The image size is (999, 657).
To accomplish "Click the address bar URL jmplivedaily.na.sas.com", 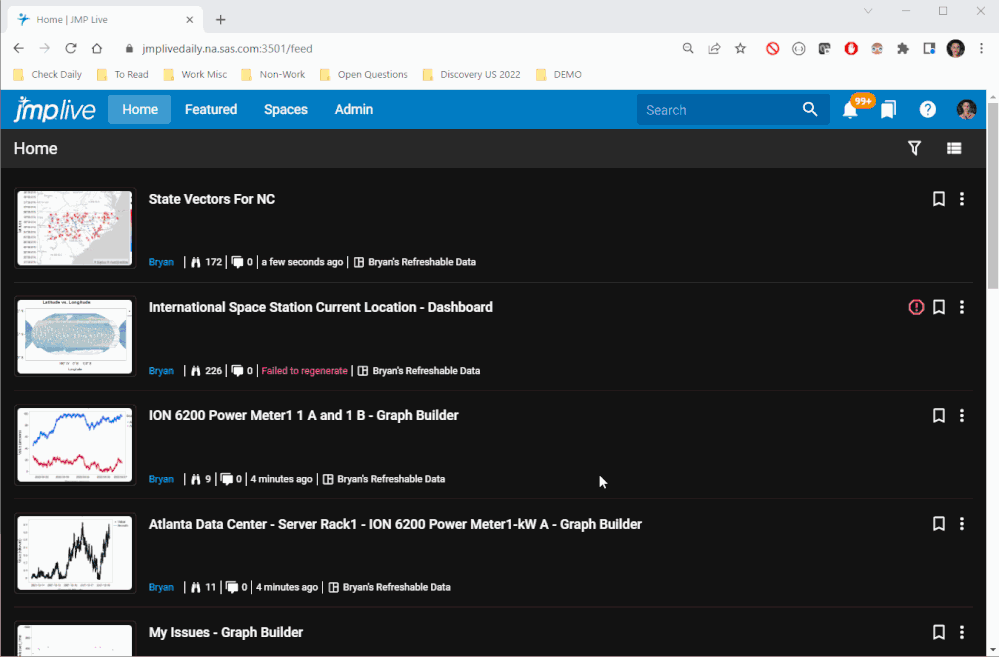I will pos(227,48).
